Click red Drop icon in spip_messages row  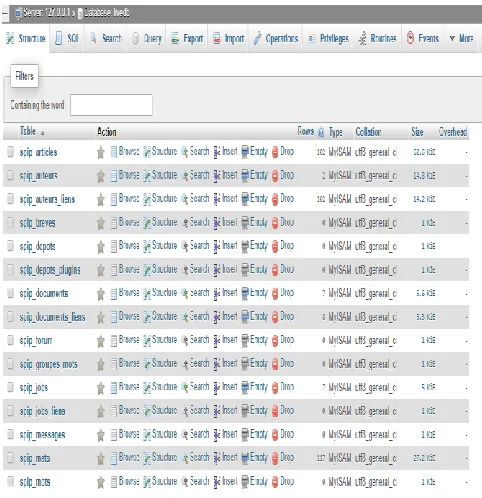click(x=275, y=435)
